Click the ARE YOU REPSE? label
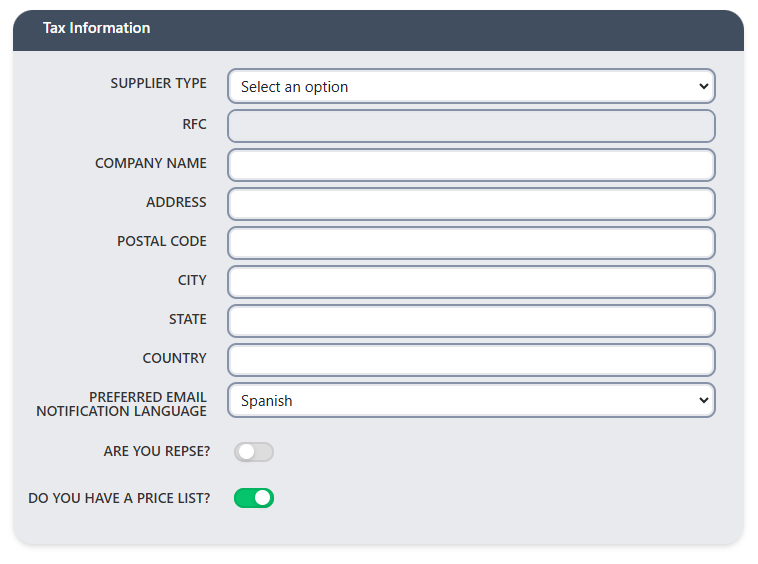 coord(157,451)
